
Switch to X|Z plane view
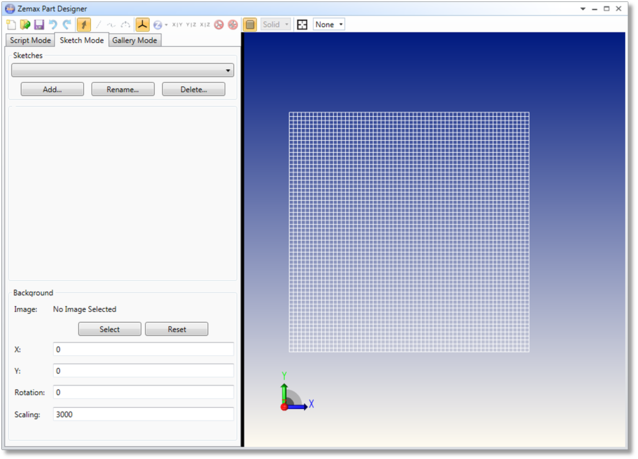tap(205, 25)
